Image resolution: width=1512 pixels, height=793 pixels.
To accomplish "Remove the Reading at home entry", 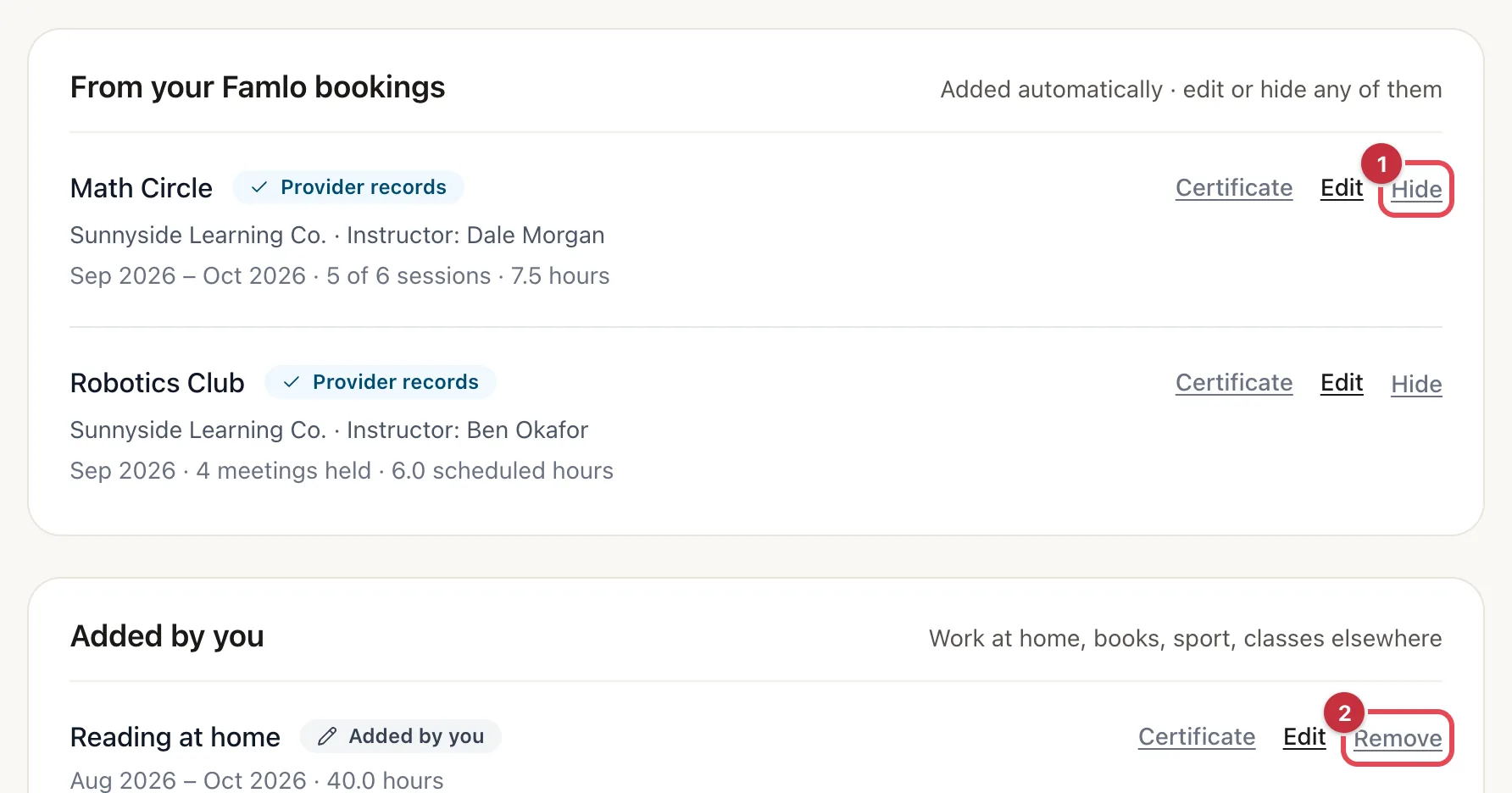I will pos(1398,739).
